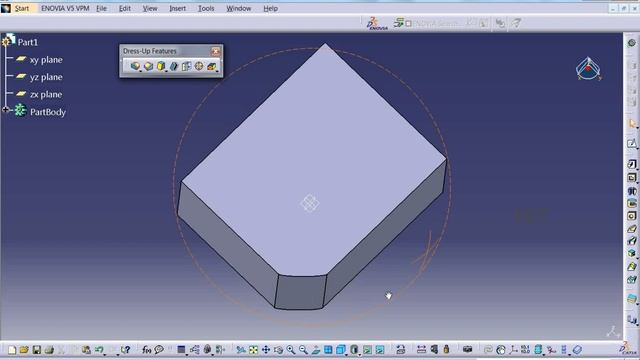Select the Shell tool
Screen dimensions: 640x360
[x=173, y=66]
